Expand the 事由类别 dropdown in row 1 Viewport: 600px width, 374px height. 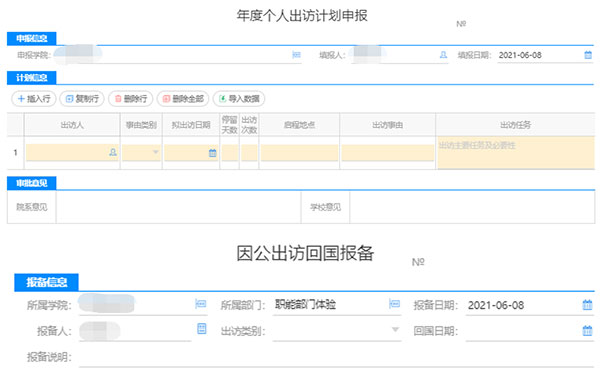(x=155, y=152)
